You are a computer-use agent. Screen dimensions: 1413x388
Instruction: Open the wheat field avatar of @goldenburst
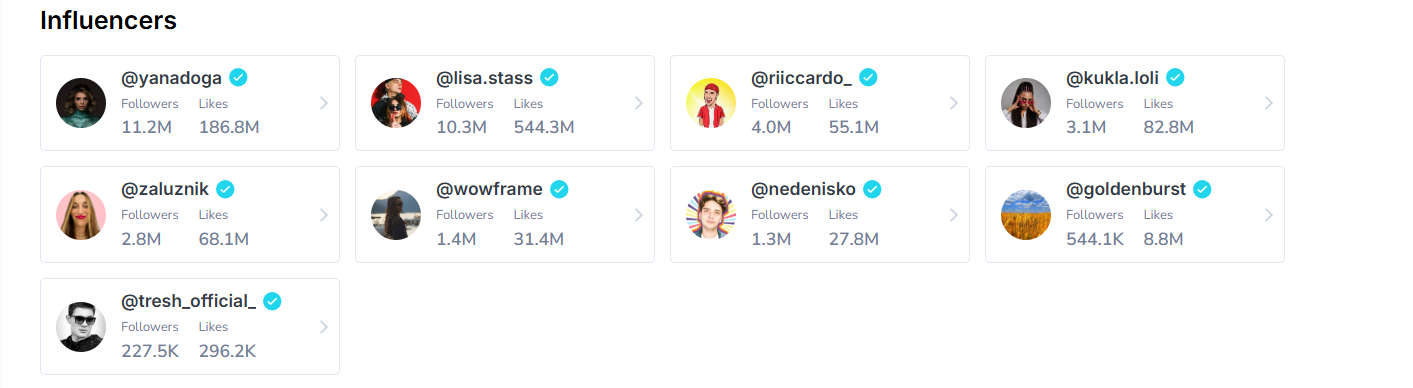(1026, 214)
